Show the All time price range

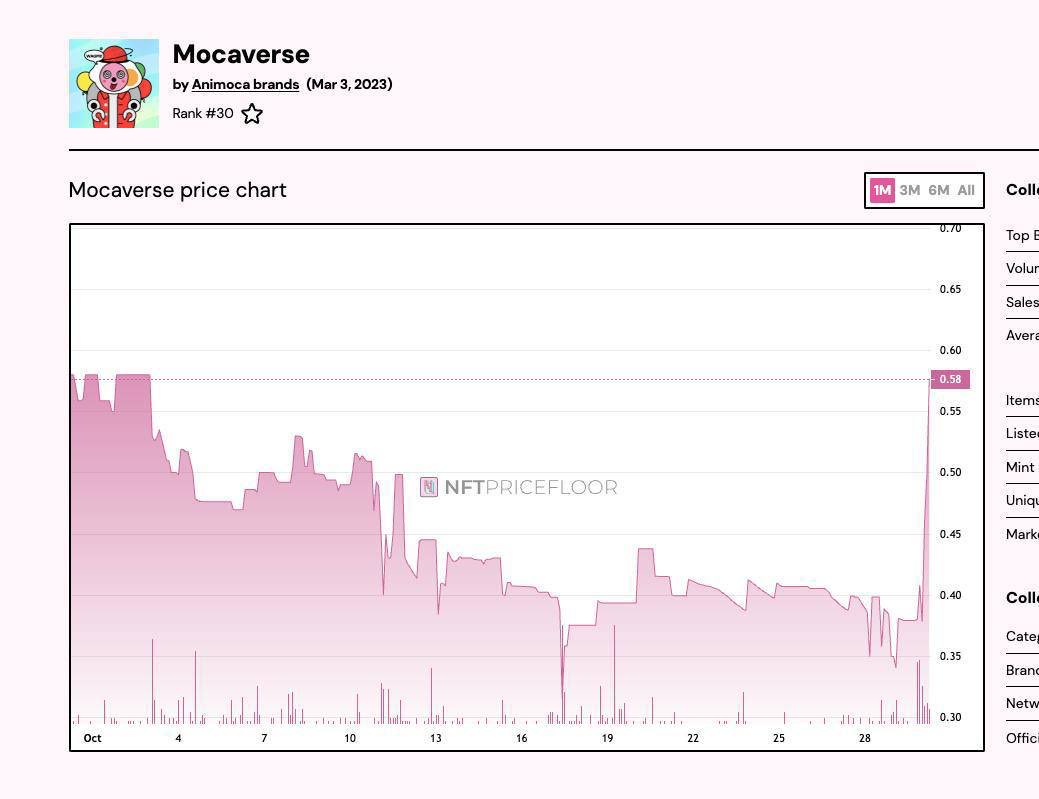click(966, 190)
